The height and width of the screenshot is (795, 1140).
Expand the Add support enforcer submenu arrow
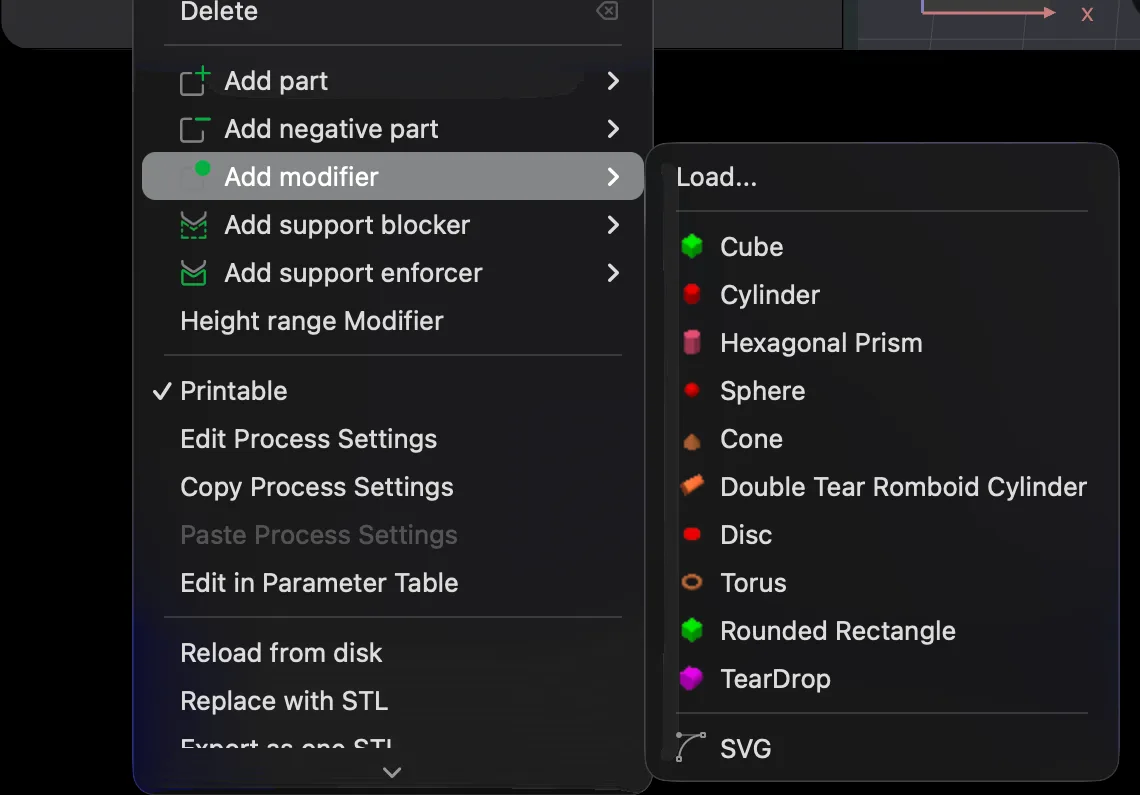pyautogui.click(x=613, y=273)
